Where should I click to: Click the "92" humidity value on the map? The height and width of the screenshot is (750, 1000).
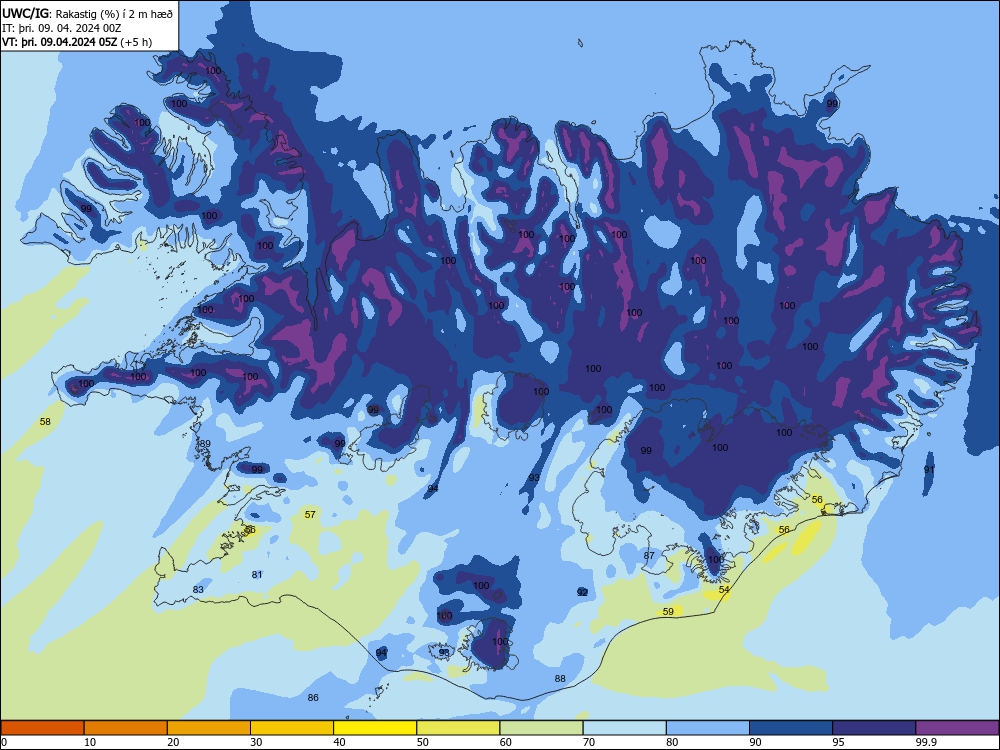point(582,592)
